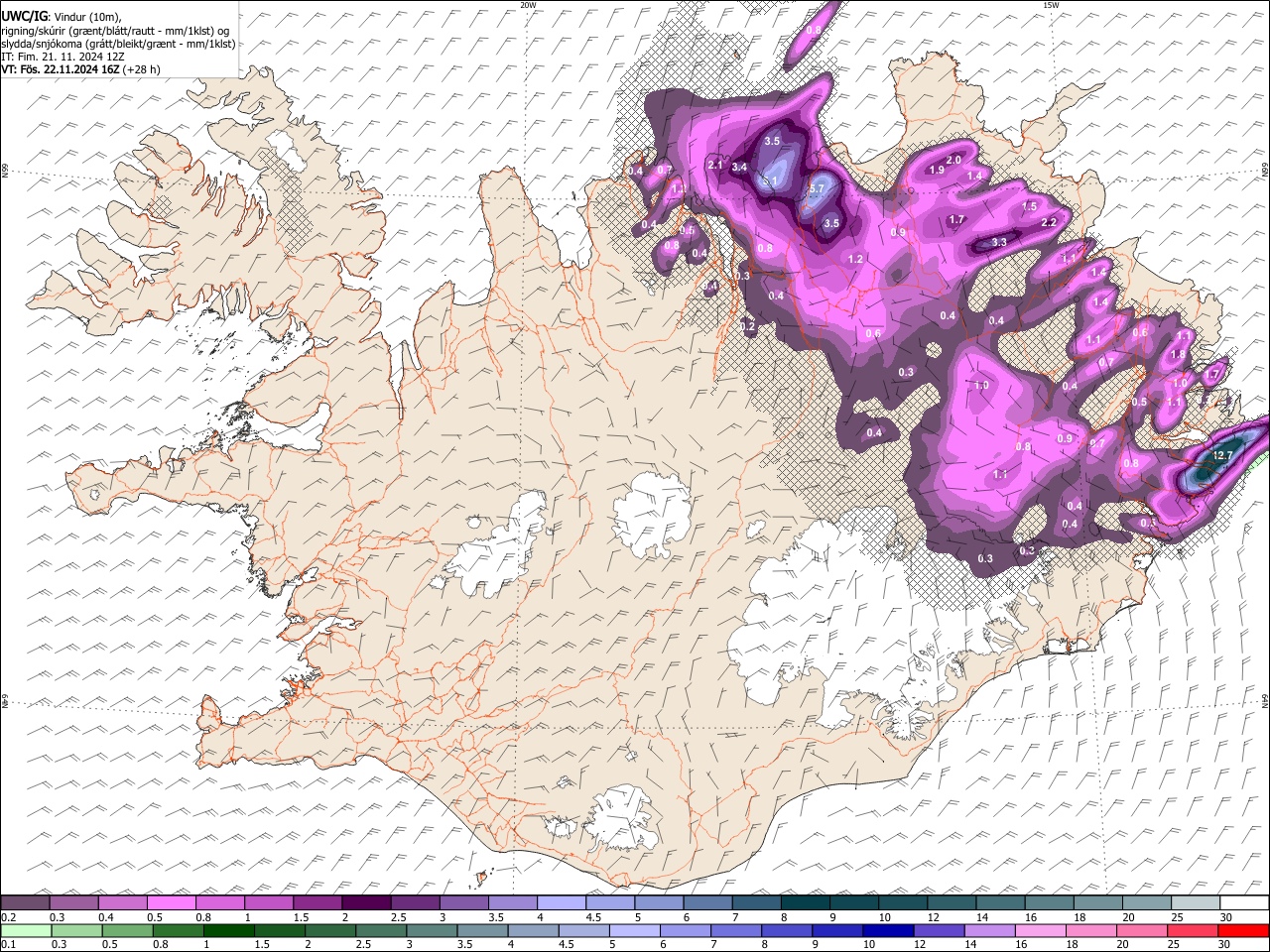Select the 0.5 green swatch in lower rain legend
Viewport: 1270px width, 952px height.
[127, 930]
